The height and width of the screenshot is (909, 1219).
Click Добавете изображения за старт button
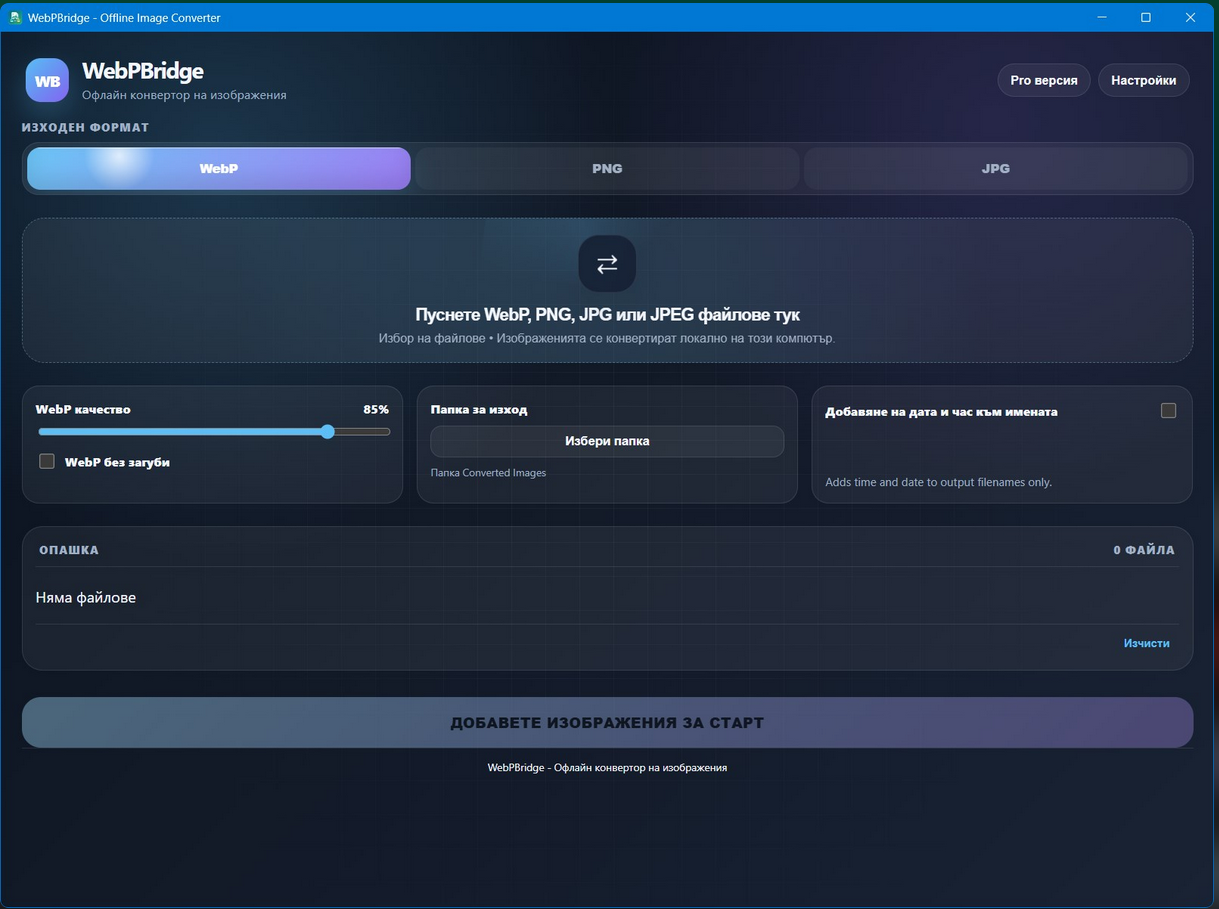[607, 722]
